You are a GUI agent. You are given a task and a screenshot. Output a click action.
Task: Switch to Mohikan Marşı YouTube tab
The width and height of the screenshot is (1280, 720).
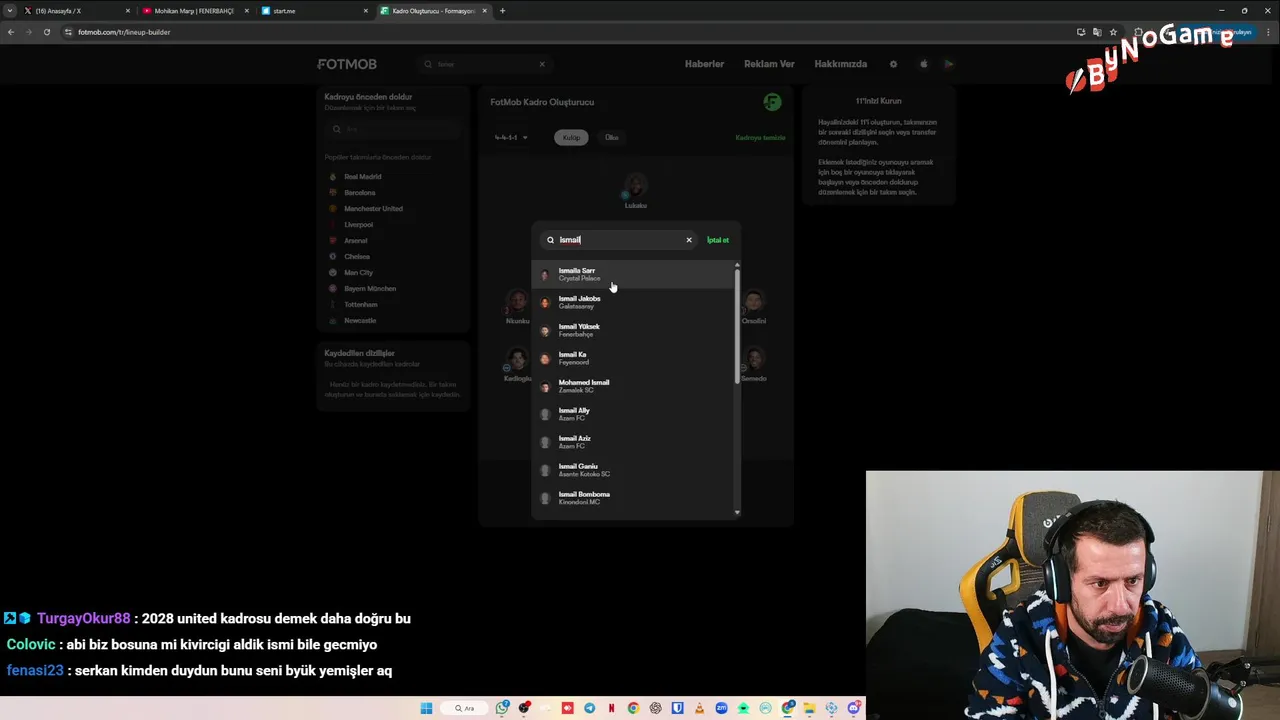195,11
